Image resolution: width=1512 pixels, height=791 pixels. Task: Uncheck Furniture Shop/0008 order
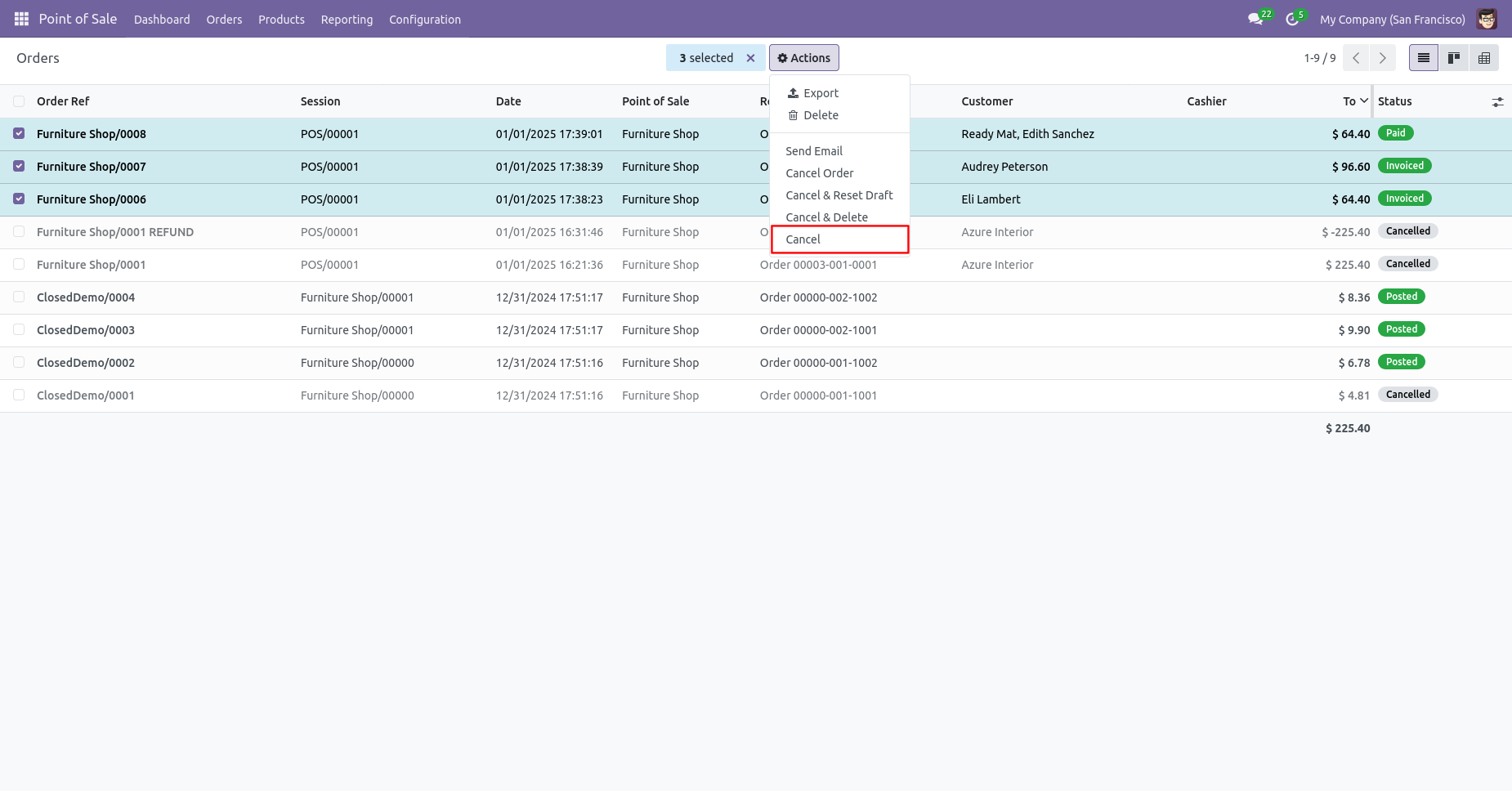[x=19, y=133]
